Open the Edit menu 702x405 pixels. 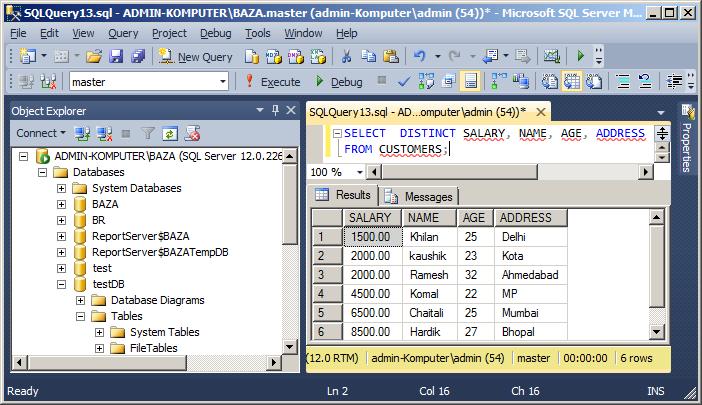coord(49,33)
